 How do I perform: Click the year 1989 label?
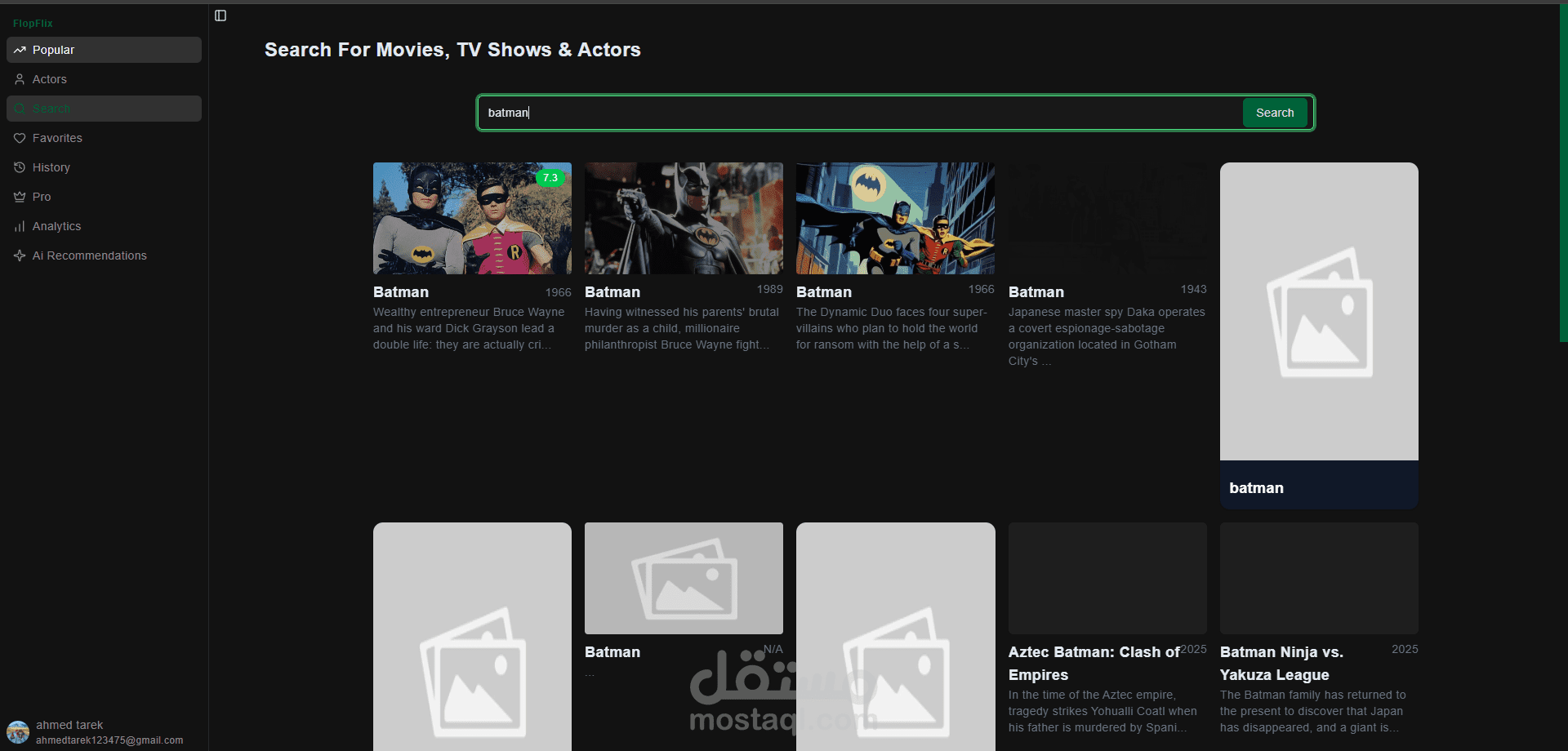[769, 289]
